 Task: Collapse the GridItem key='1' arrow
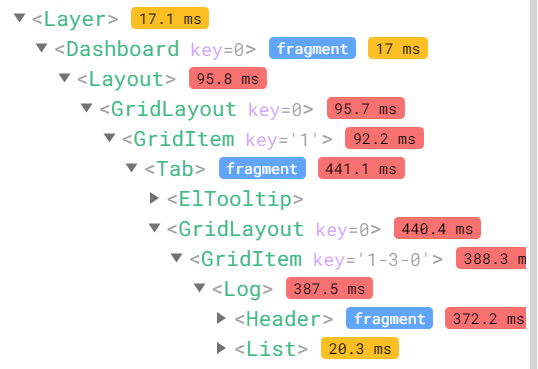click(x=109, y=138)
